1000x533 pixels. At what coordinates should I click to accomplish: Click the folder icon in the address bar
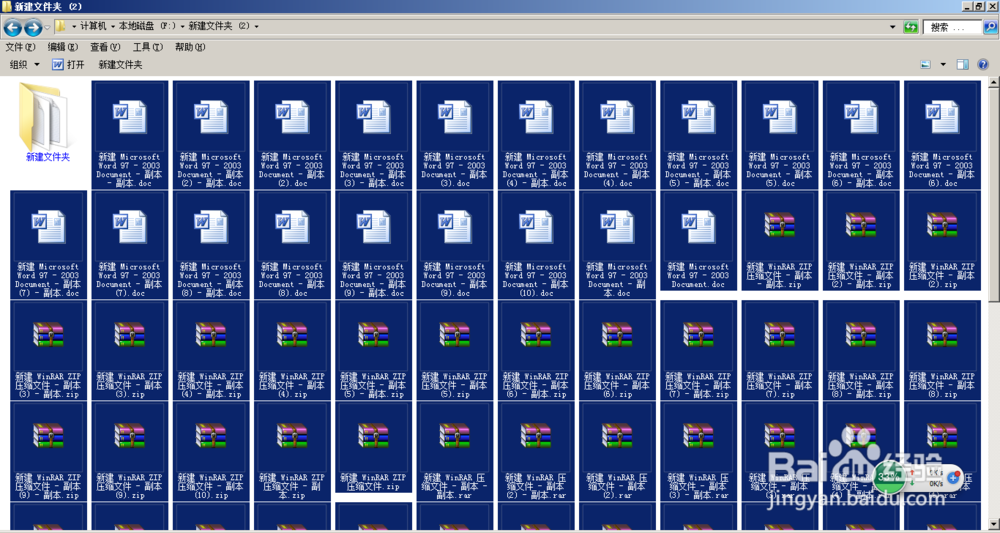[x=61, y=26]
